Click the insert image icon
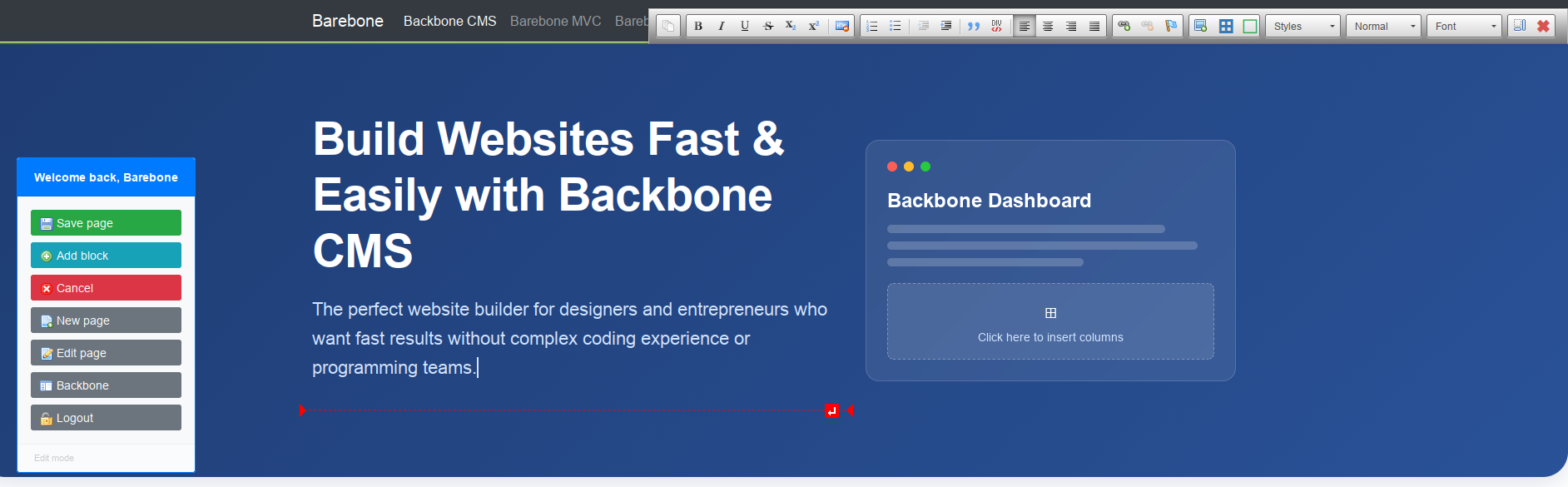Viewport: 1568px width, 487px height. click(1201, 26)
